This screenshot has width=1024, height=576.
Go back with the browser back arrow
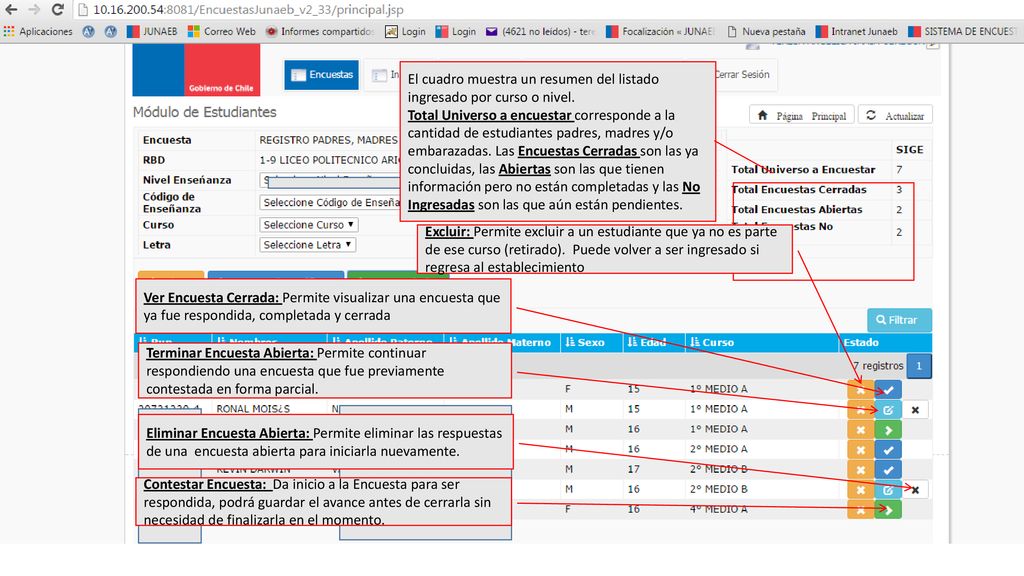11,10
